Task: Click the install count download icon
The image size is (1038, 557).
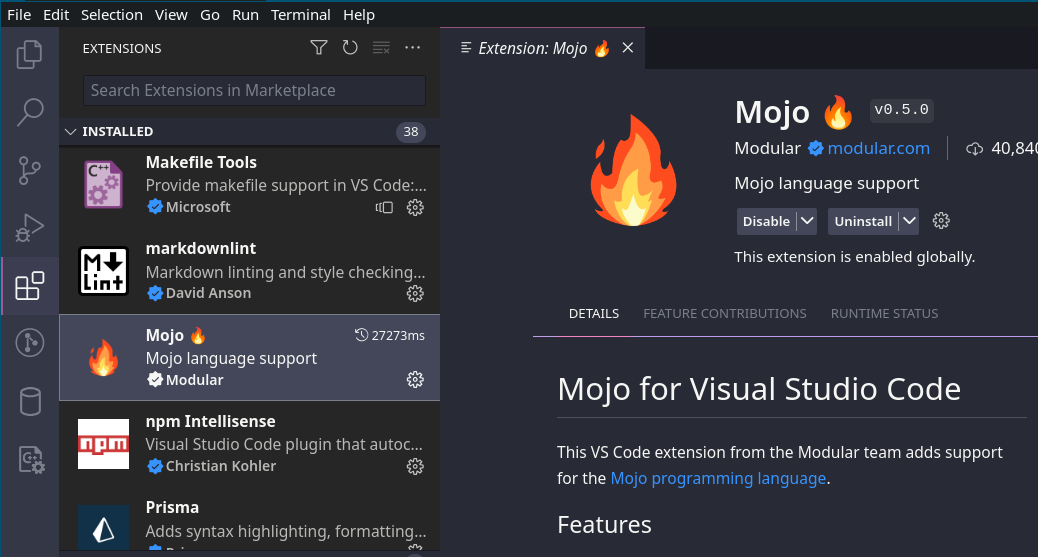Action: 974,149
